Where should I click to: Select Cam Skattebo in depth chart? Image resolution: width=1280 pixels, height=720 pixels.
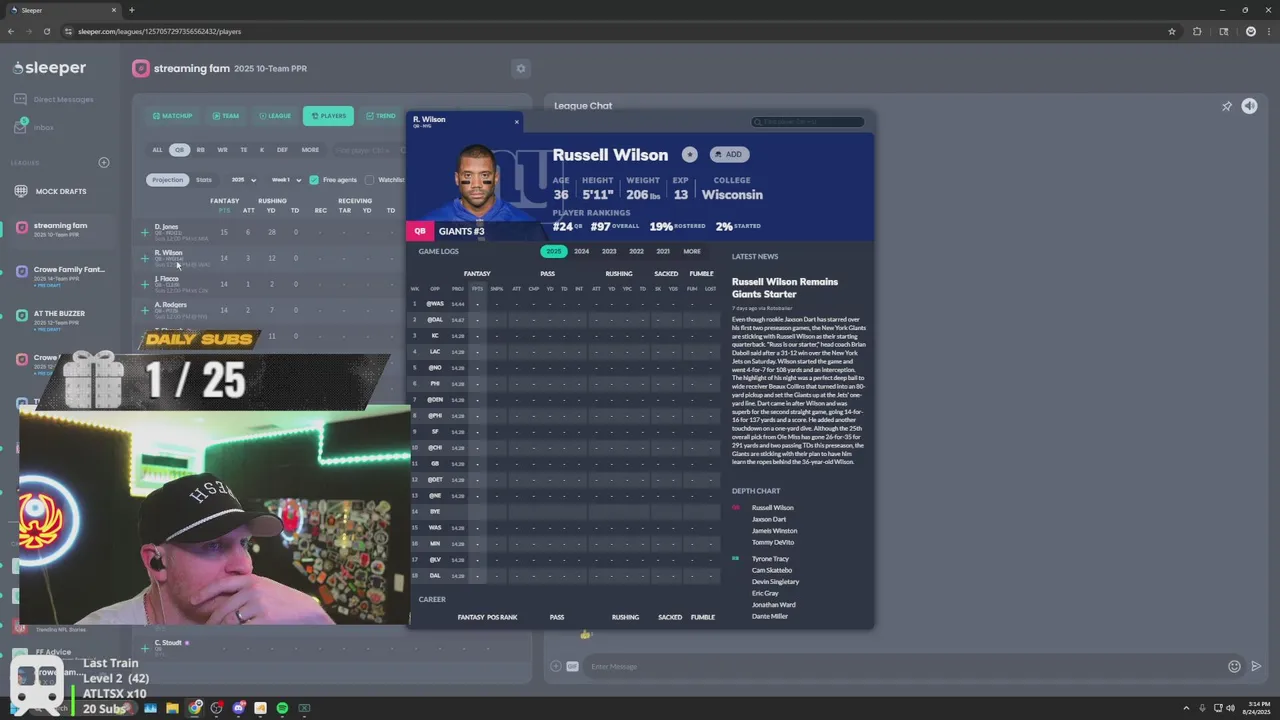point(772,570)
